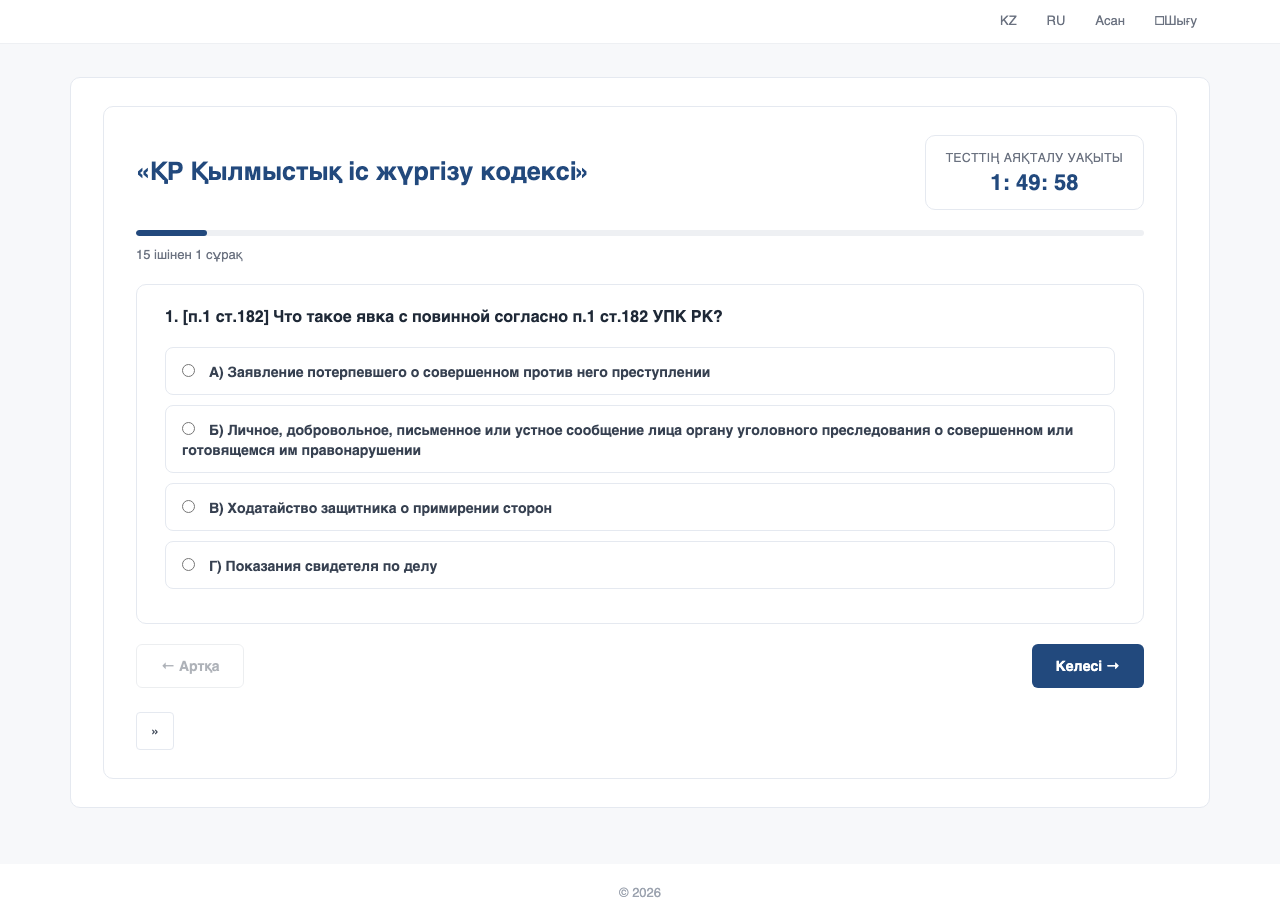Click answer text 'Показания свидетеля по делу'
This screenshot has height=923, width=1280.
(x=331, y=566)
